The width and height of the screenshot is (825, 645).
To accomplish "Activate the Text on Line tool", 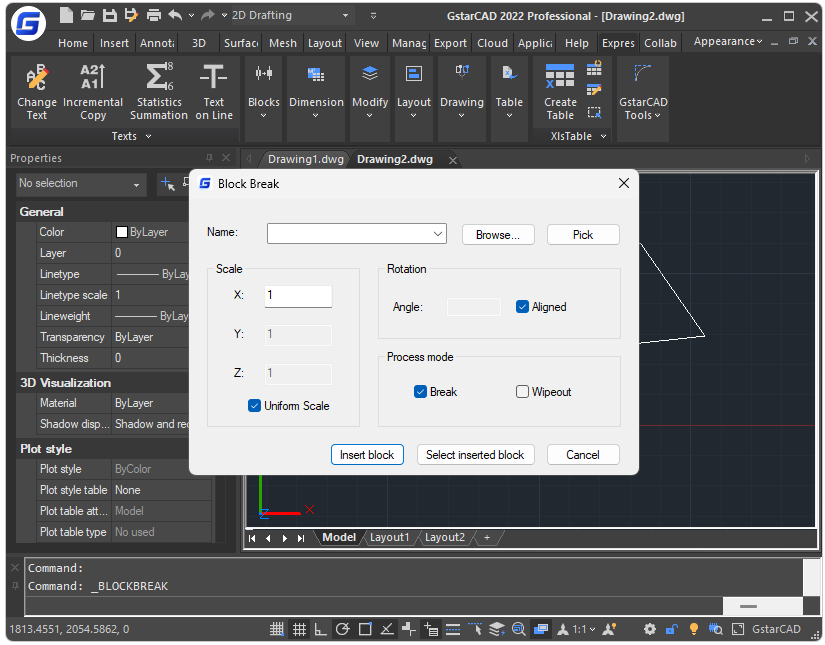I will pos(214,93).
